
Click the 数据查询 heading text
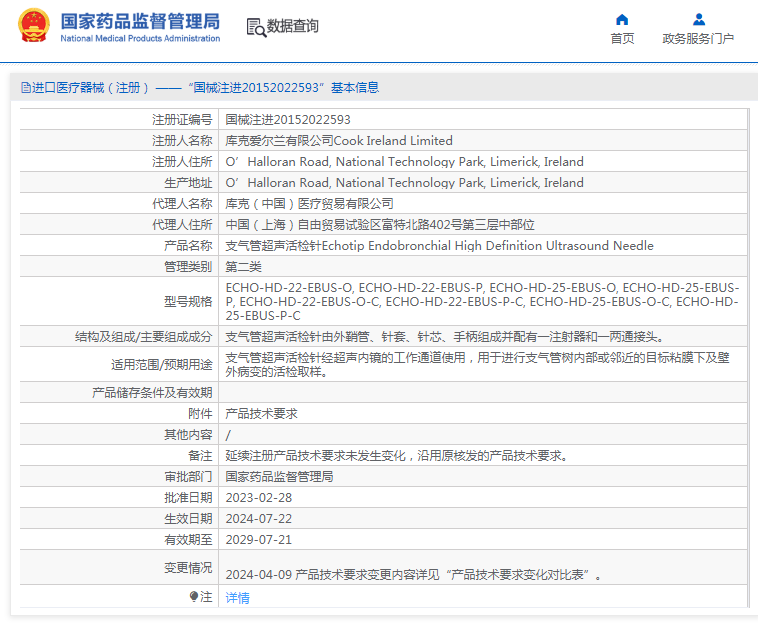pyautogui.click(x=292, y=26)
